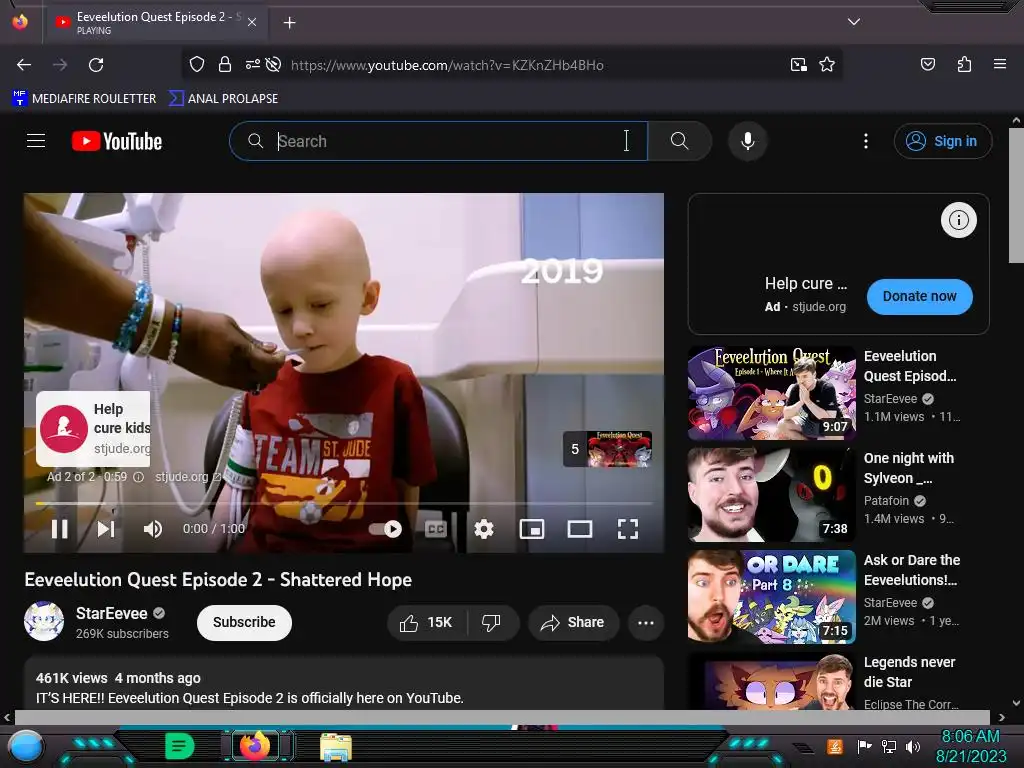The image size is (1024, 768).
Task: Start voice search with the microphone icon
Action: [x=748, y=141]
